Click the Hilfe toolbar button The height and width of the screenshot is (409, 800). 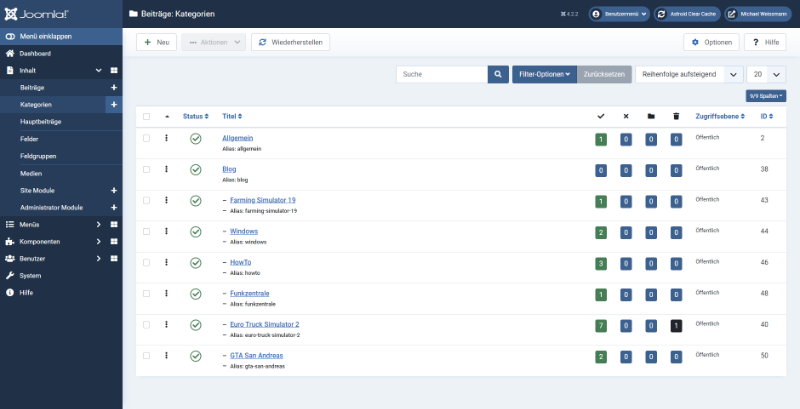[765, 42]
